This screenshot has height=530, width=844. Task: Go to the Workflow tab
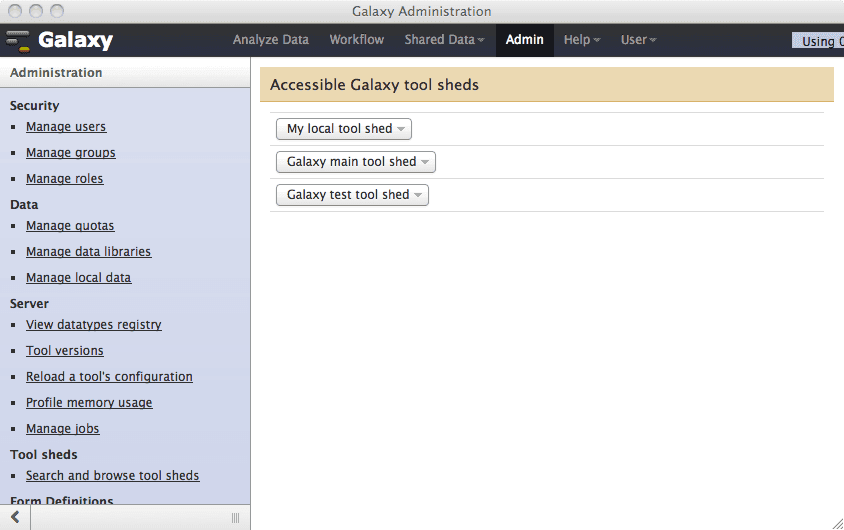point(357,40)
